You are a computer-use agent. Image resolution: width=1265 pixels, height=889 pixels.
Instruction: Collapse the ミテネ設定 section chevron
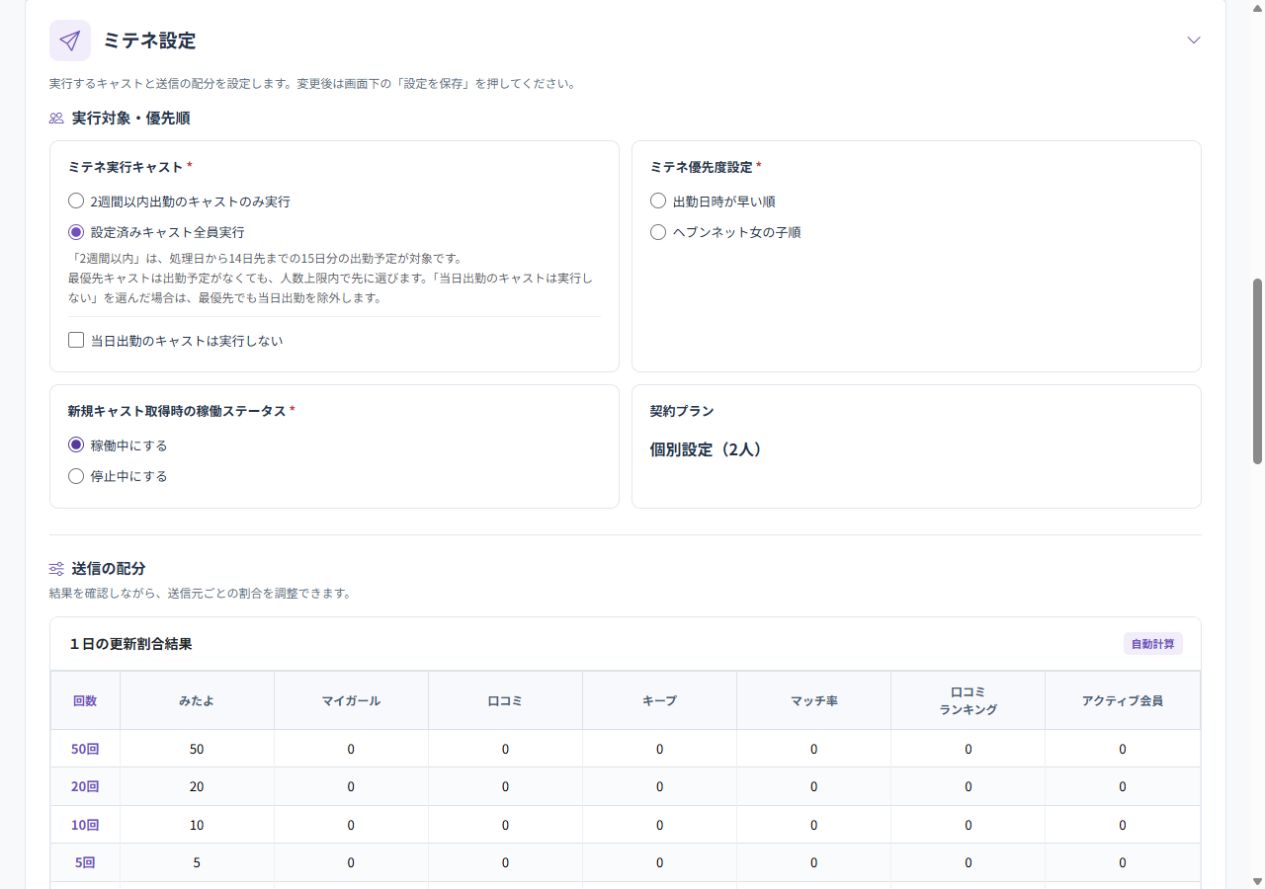(x=1193, y=41)
